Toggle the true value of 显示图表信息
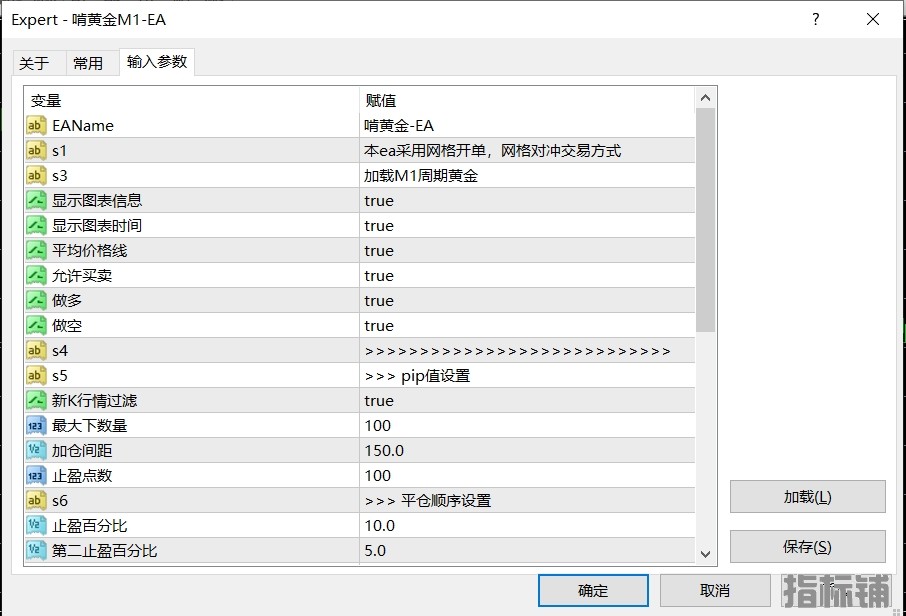The height and width of the screenshot is (616, 906). click(x=378, y=201)
